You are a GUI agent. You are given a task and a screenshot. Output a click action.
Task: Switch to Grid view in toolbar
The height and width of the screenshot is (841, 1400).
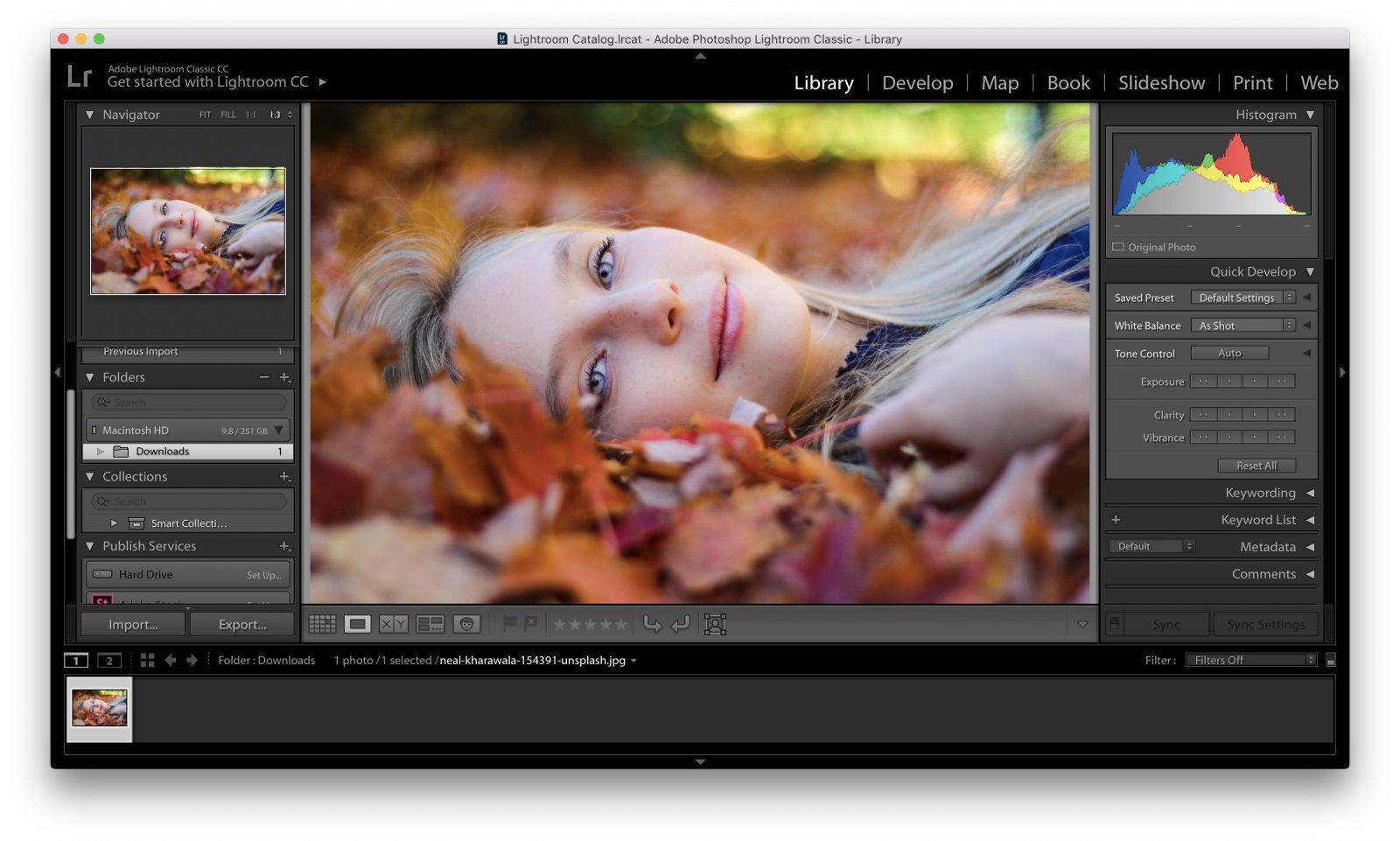coord(322,624)
